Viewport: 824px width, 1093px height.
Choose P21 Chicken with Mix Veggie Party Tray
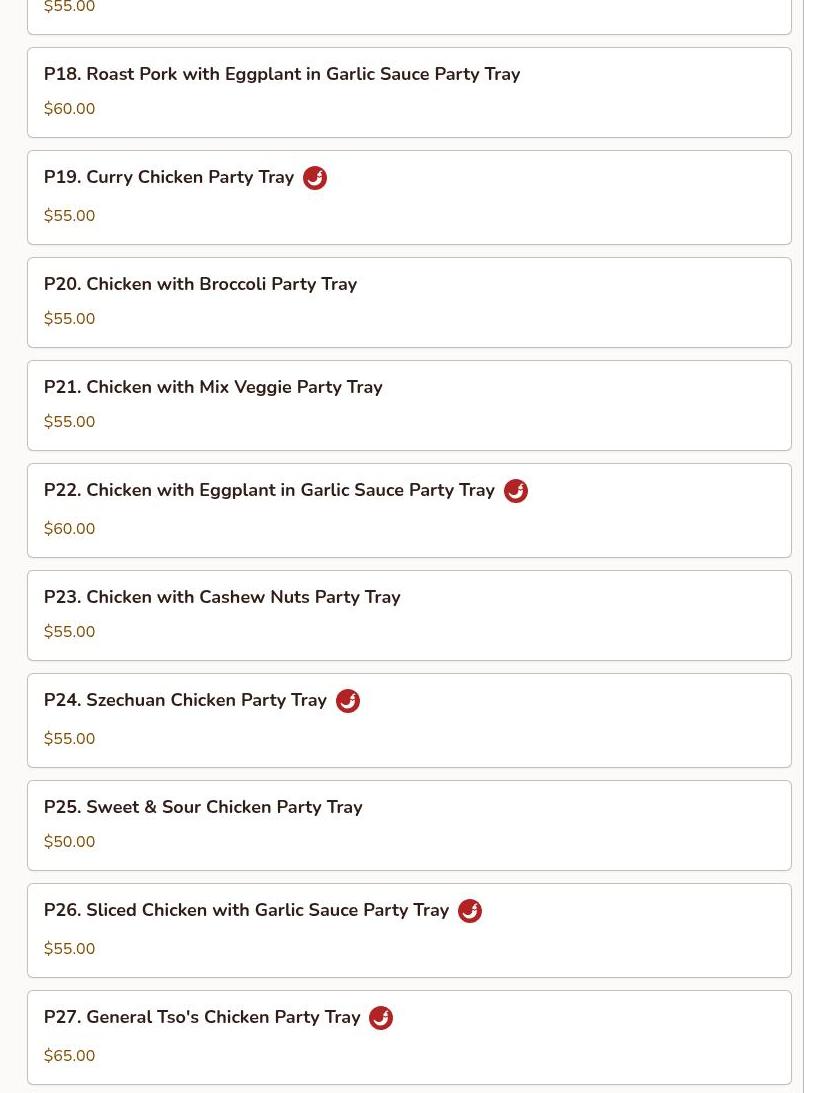pos(409,406)
